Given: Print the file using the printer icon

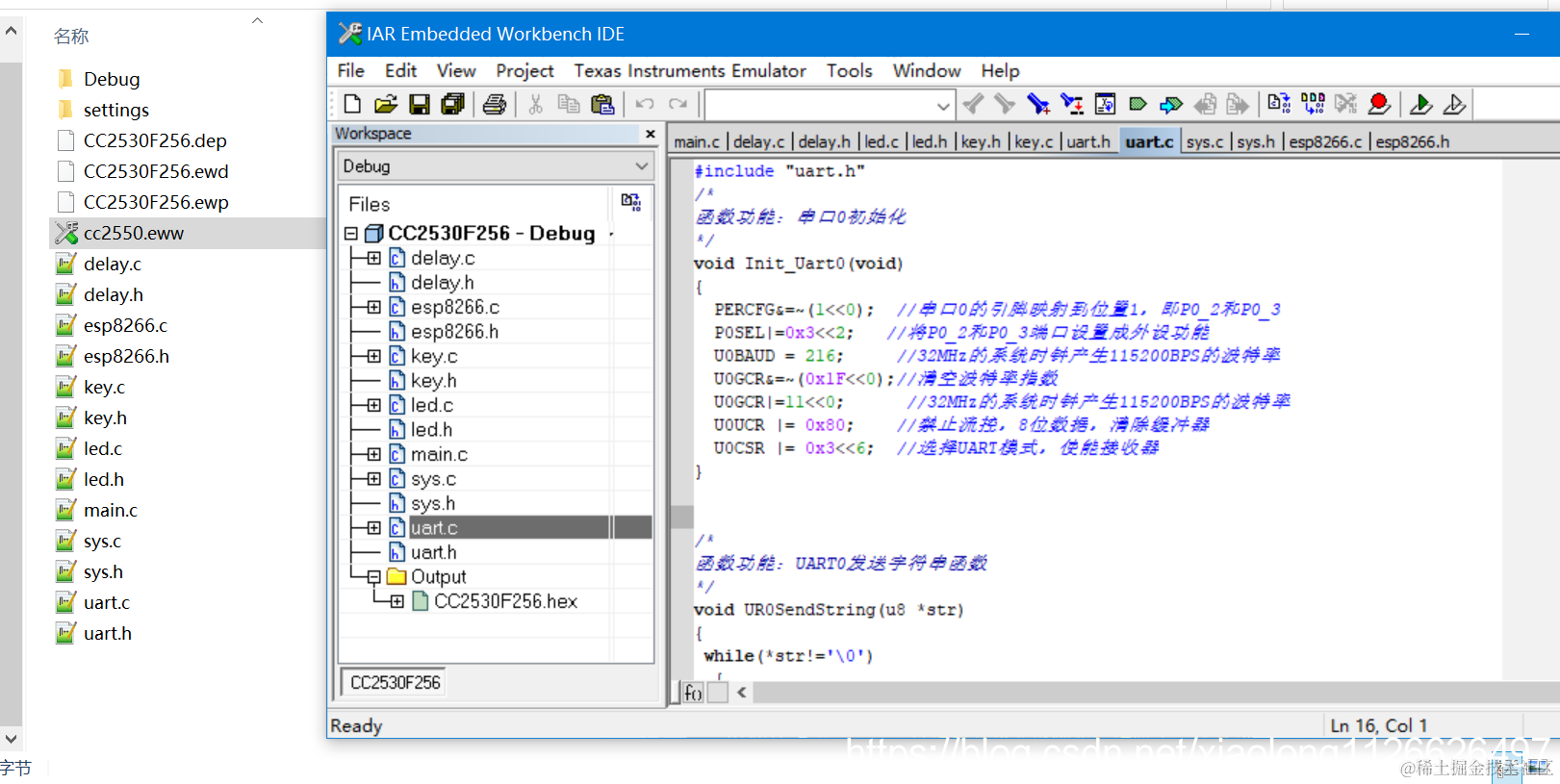Looking at the screenshot, I should (x=495, y=104).
